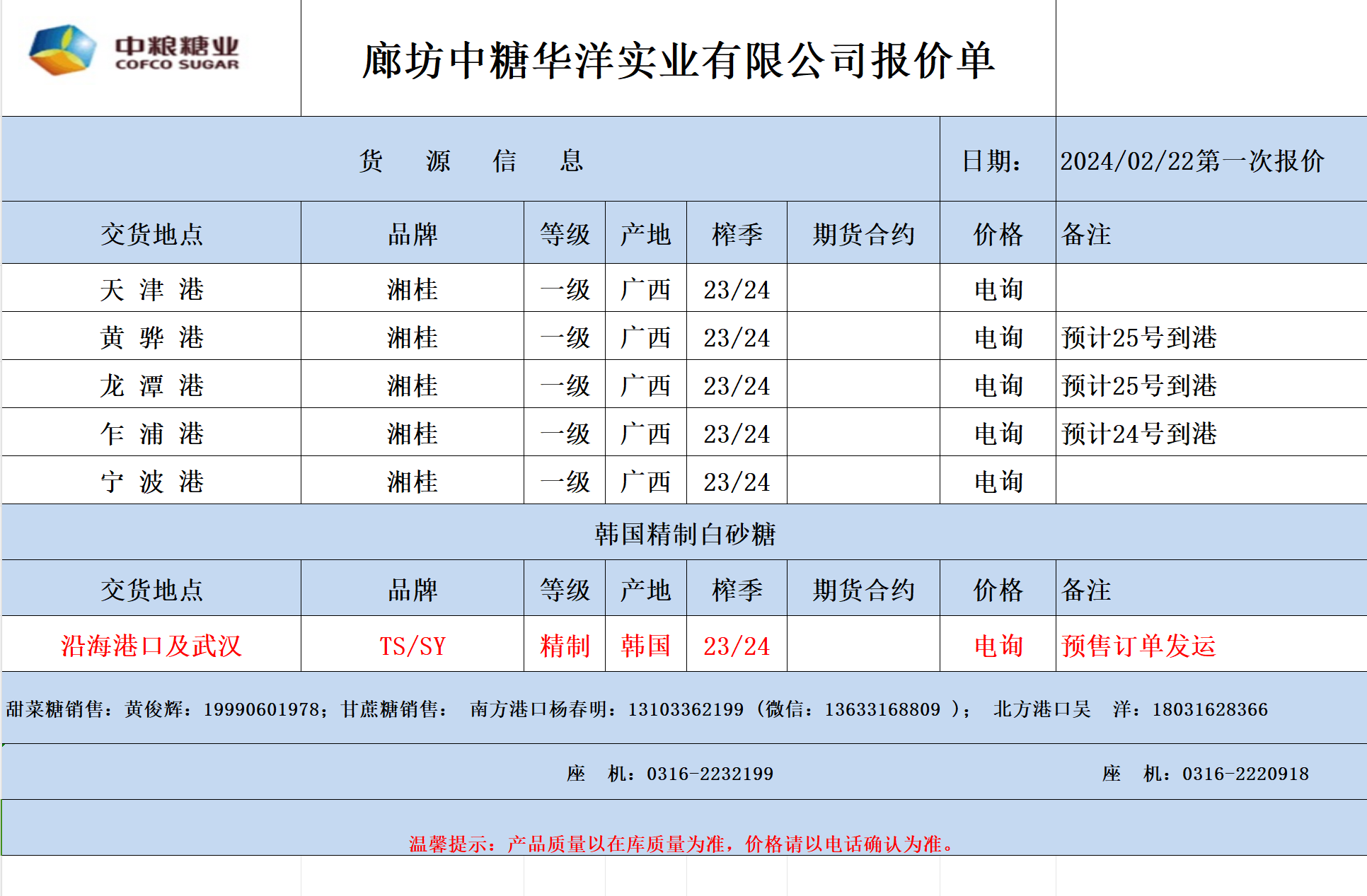The width and height of the screenshot is (1367, 896).
Task: Click the red 温馨提示 notice row
Action: [x=682, y=844]
